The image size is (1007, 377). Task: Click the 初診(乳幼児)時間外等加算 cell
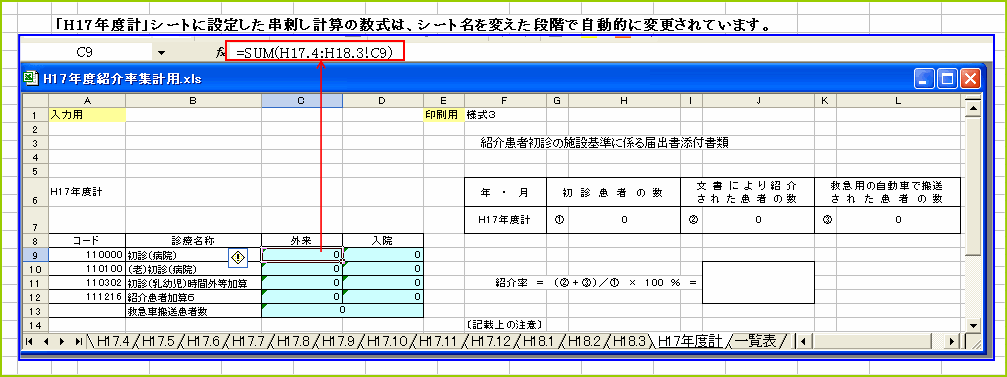point(193,283)
